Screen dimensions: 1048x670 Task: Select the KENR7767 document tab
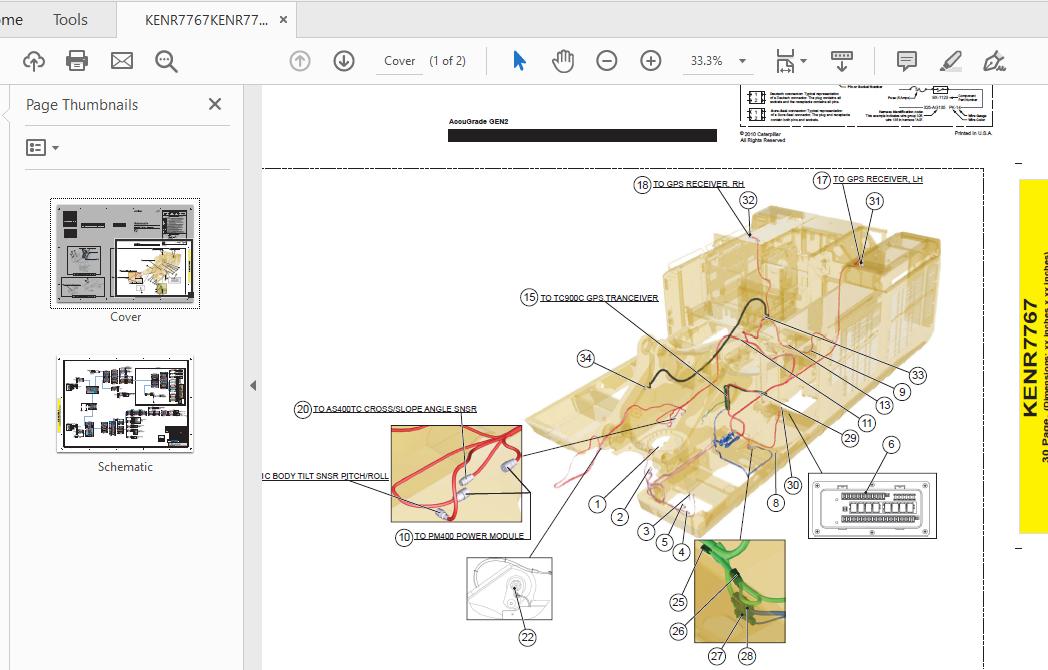coord(206,20)
